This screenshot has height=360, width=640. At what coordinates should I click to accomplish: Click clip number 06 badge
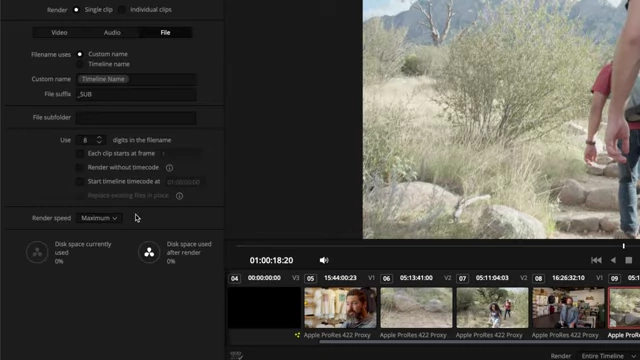387,278
